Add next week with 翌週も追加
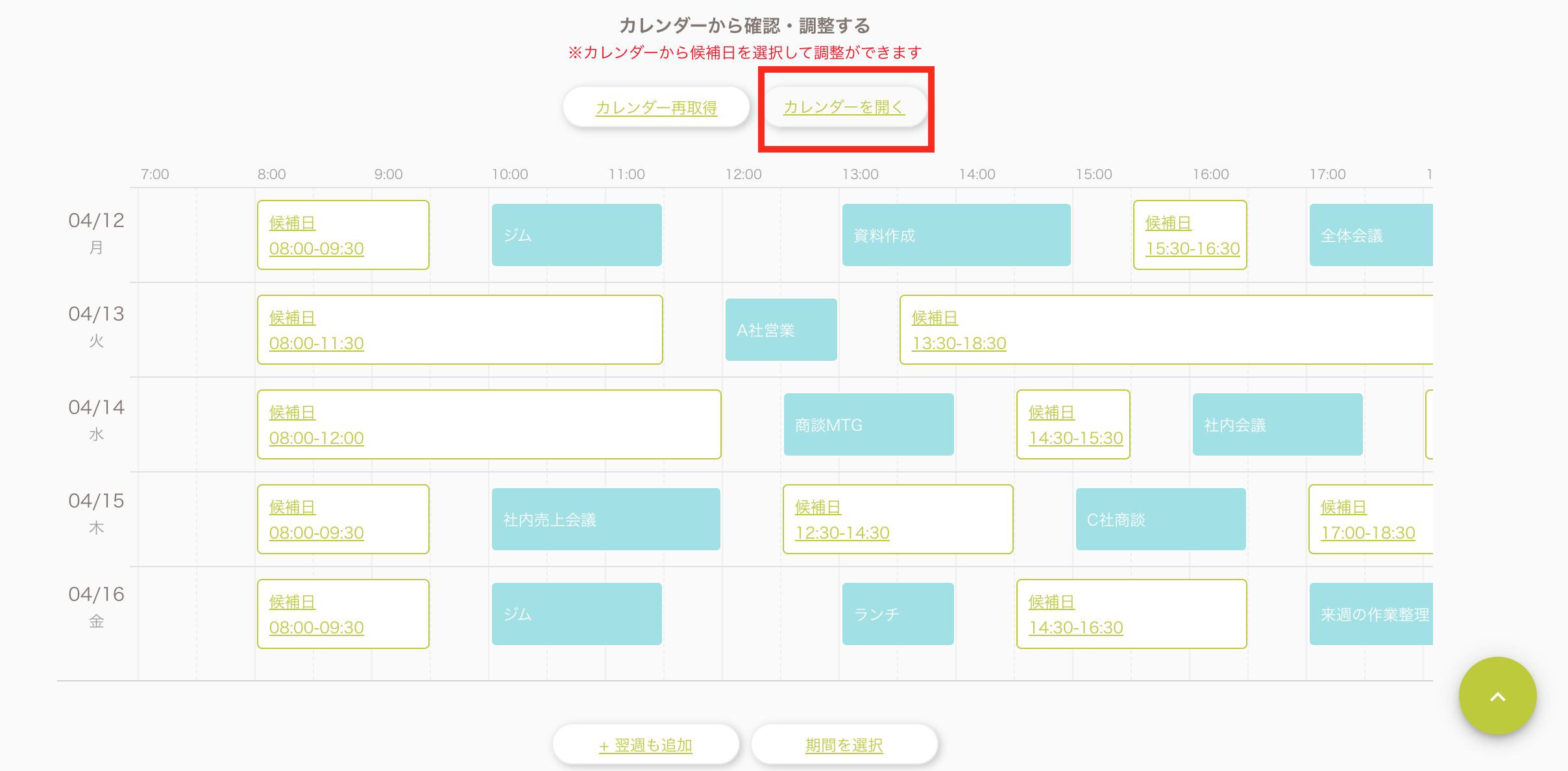The height and width of the screenshot is (771, 1568). tap(646, 745)
